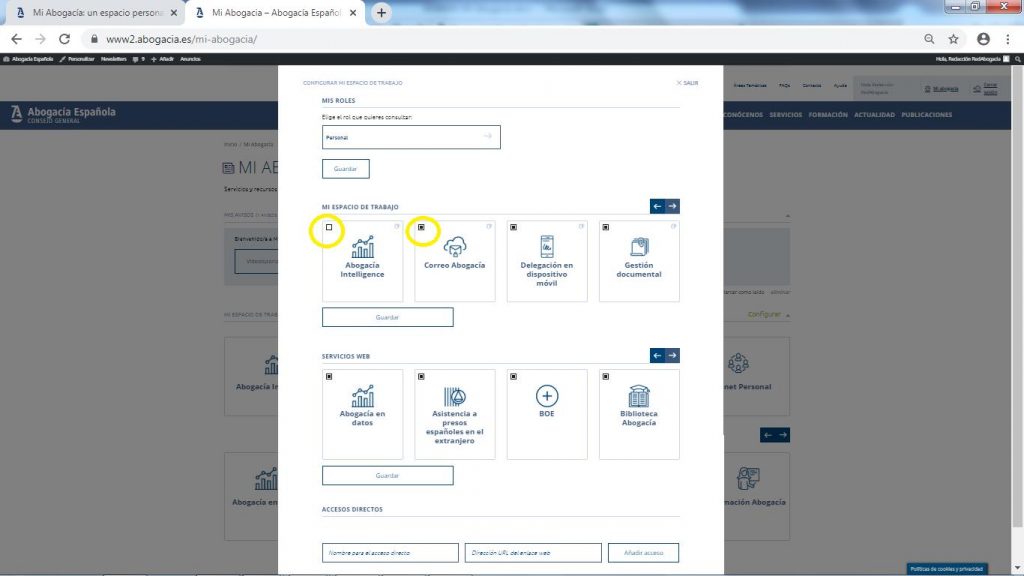Uncheck the Gestión documental checkbox

(605, 227)
